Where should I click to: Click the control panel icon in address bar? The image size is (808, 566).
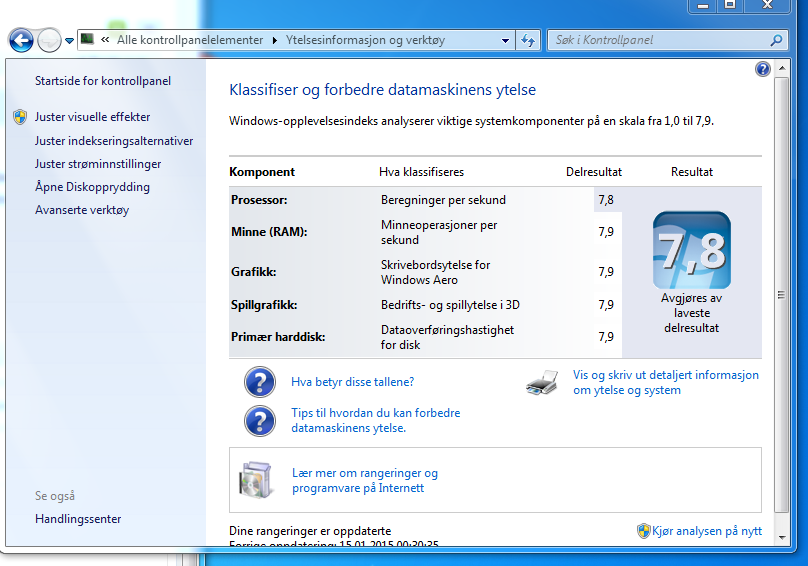pyautogui.click(x=88, y=39)
